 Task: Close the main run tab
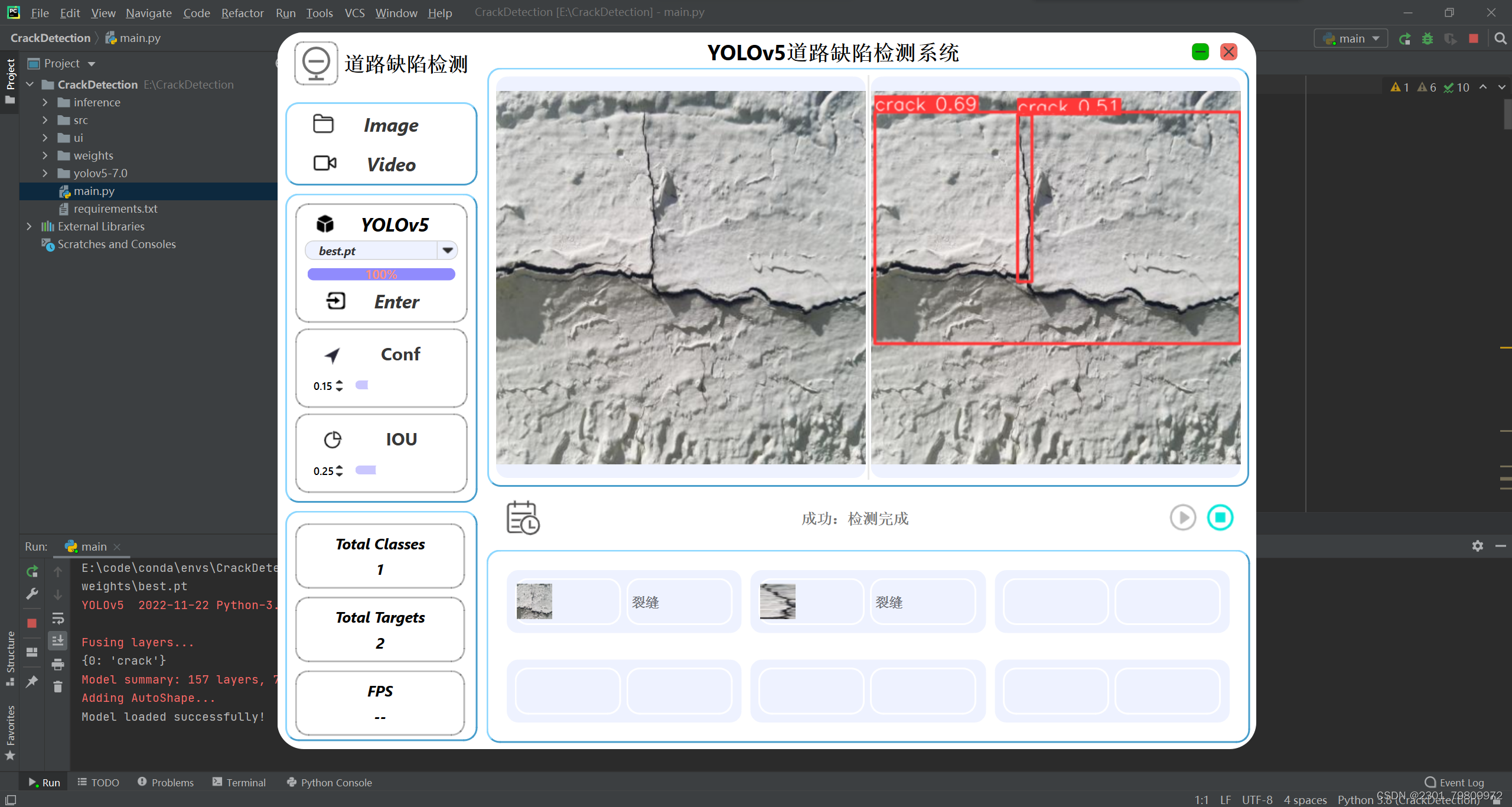pos(117,546)
